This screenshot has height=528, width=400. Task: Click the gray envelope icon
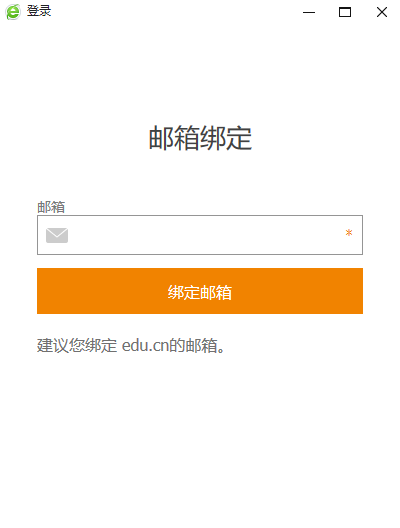click(x=57, y=235)
